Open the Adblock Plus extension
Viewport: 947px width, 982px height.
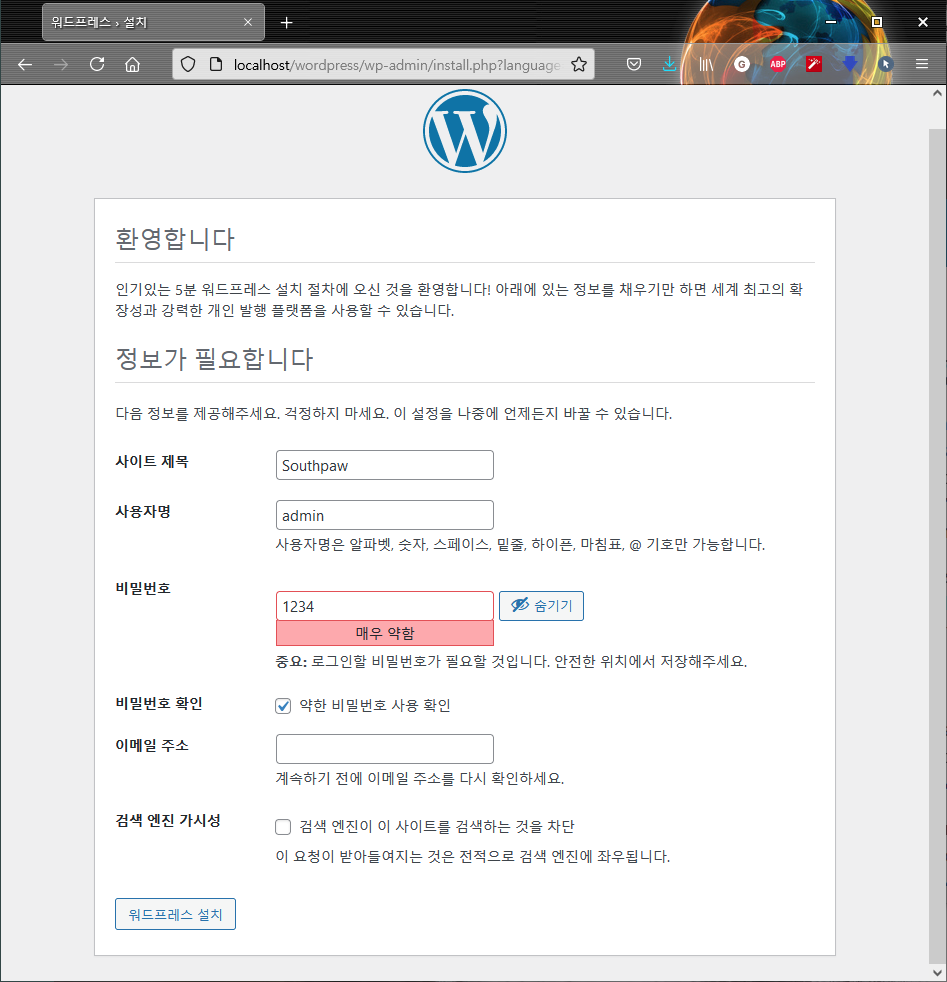[778, 65]
